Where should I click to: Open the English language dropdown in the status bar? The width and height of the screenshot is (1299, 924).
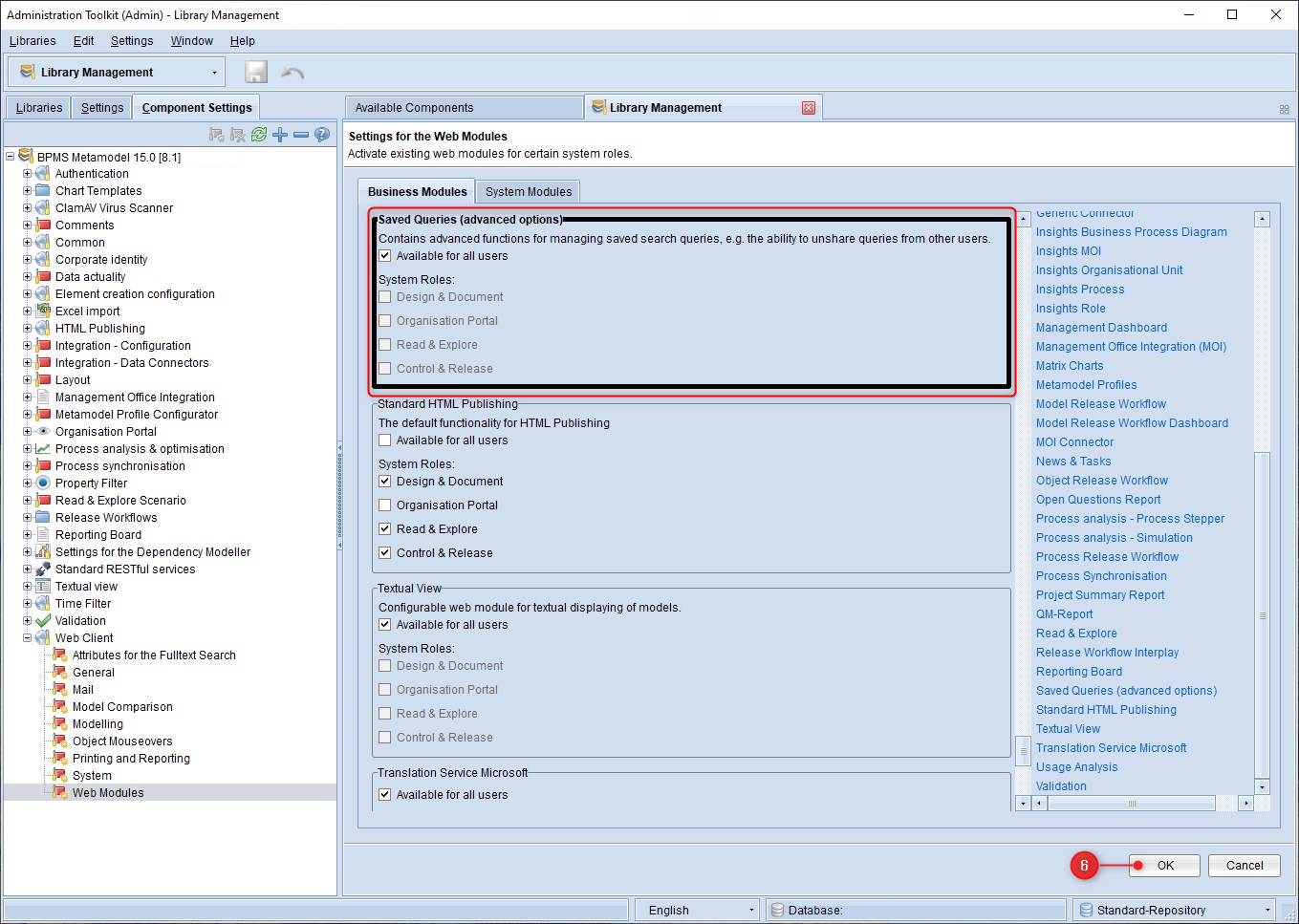coord(752,911)
